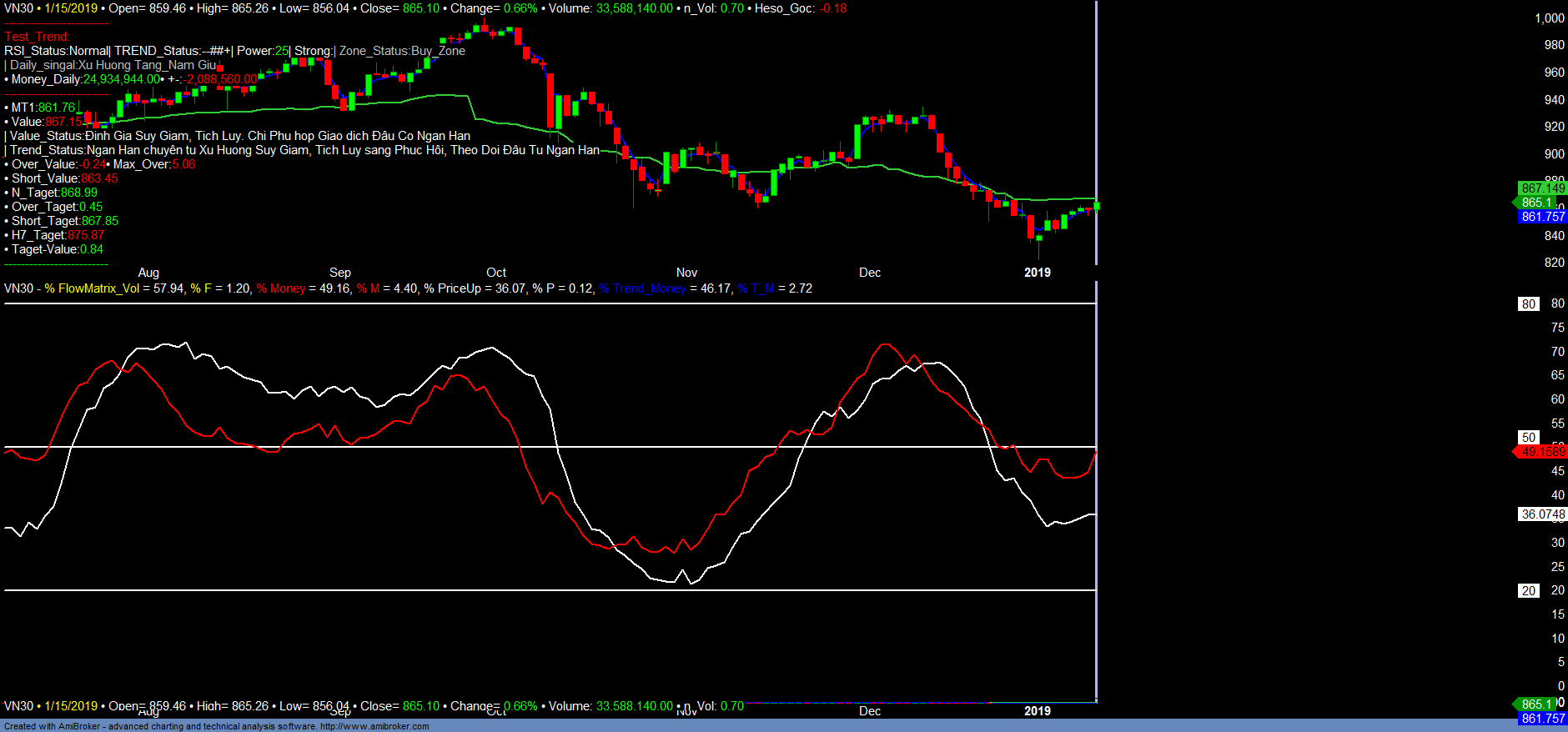Click the green 865.1 arrow label in price pane
Screen dimensions: 1568x732
pos(1535,203)
